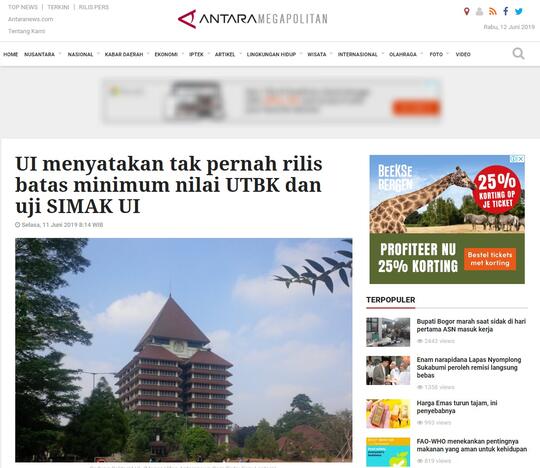Click the search magnifier icon
540x468 pixels.
tap(518, 54)
